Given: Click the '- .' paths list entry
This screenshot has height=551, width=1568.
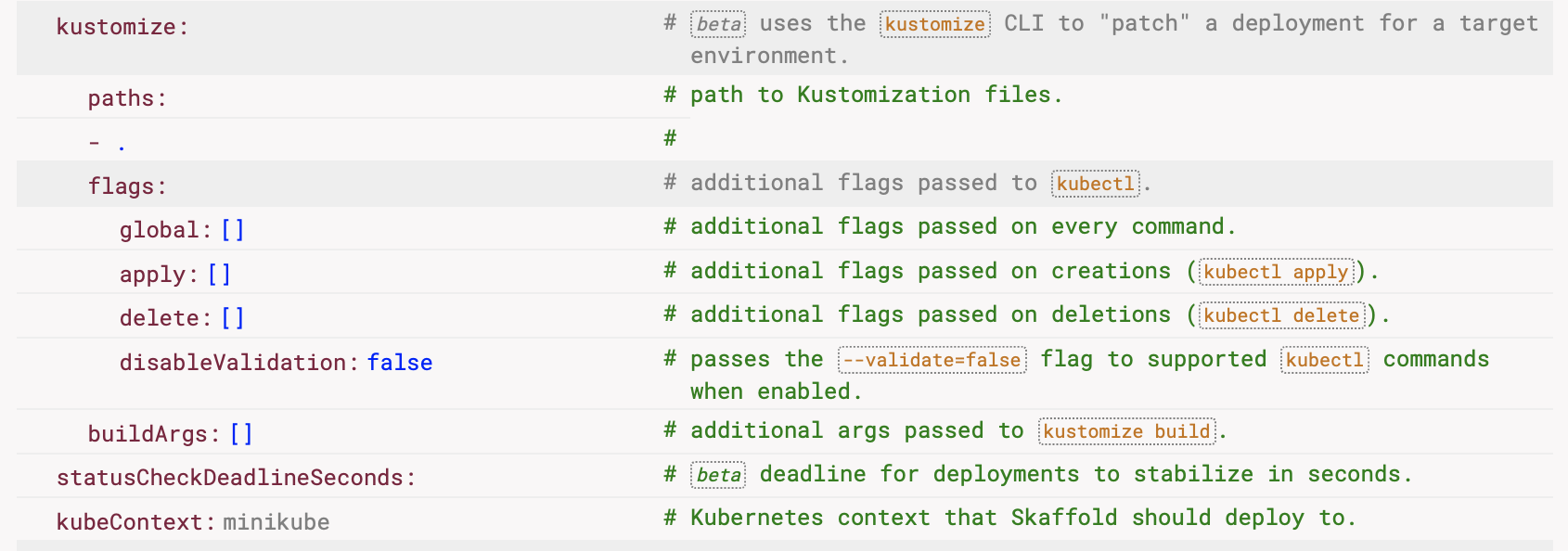Looking at the screenshot, I should (107, 143).
